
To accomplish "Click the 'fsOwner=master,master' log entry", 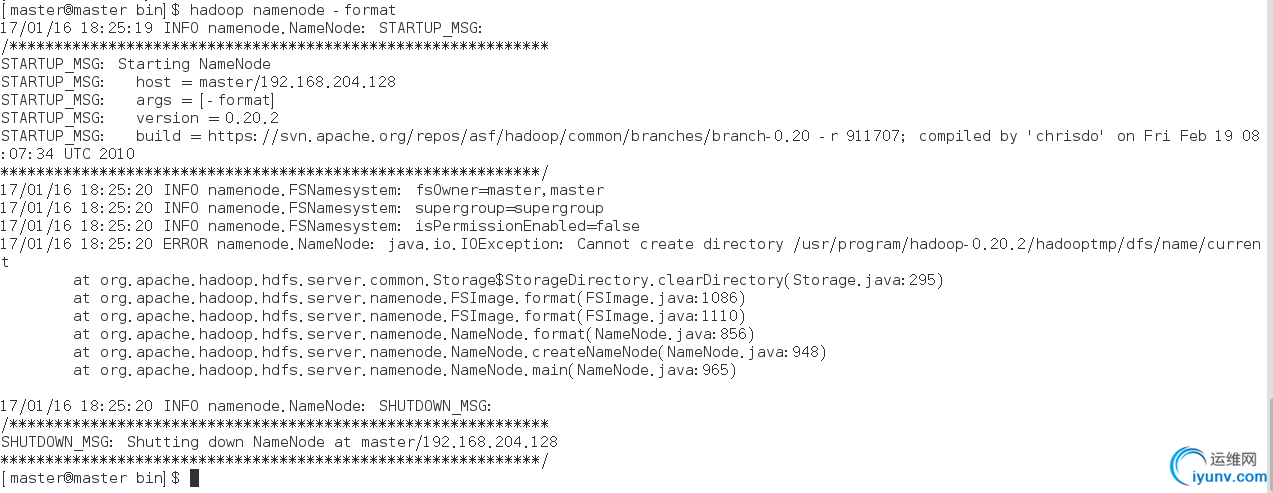I will coord(510,190).
